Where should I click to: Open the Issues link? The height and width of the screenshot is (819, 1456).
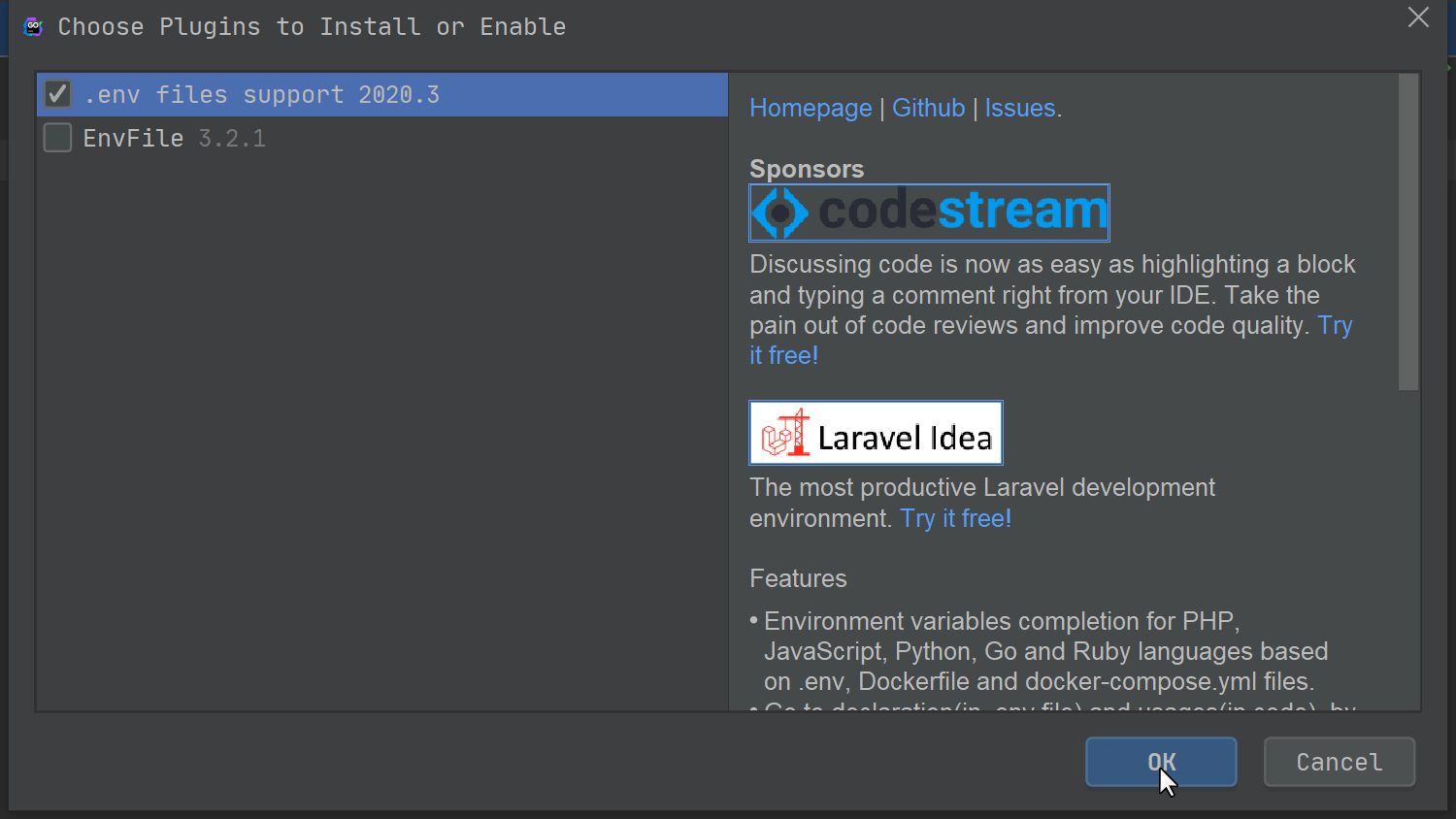point(1019,108)
